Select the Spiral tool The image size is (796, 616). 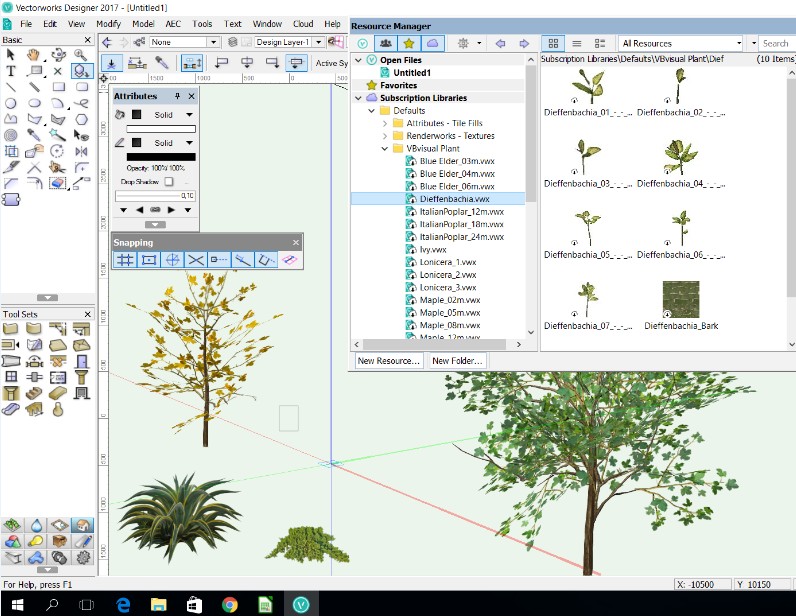tap(11, 135)
